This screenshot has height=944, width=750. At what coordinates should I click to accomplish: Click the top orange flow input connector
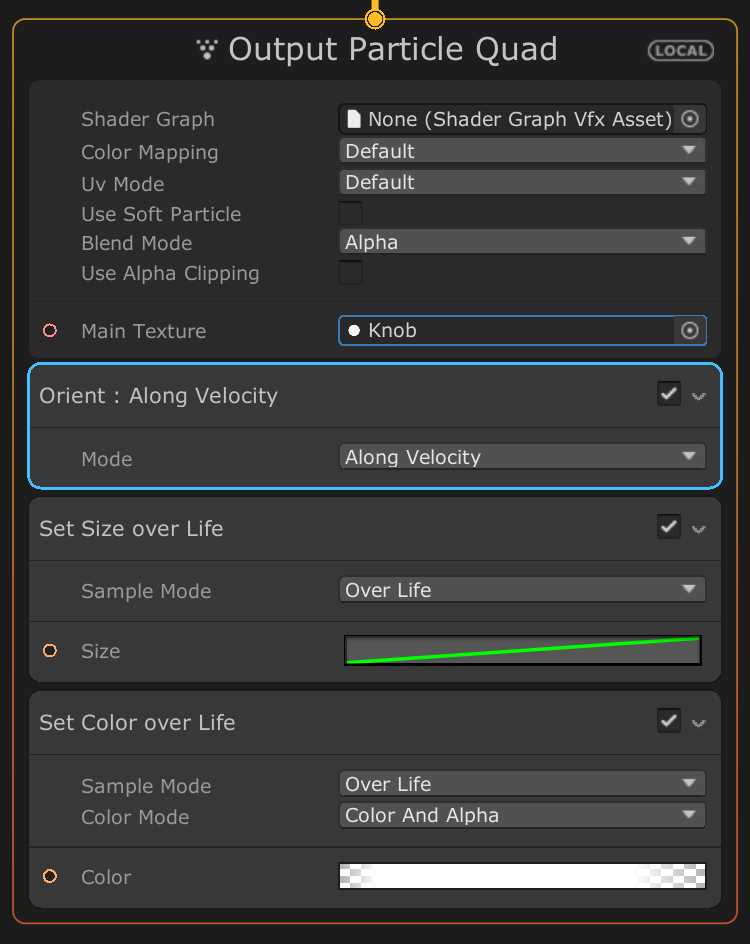pos(375,18)
